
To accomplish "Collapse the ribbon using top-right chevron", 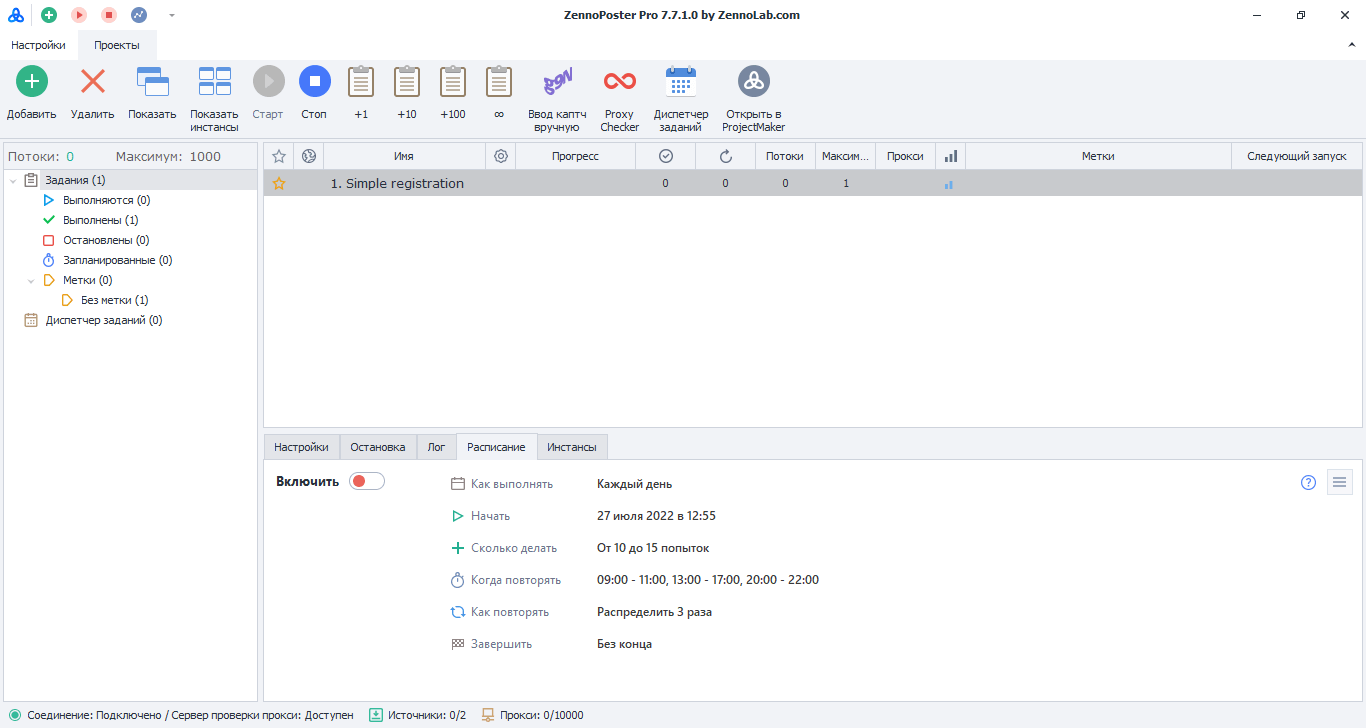I will [1351, 46].
